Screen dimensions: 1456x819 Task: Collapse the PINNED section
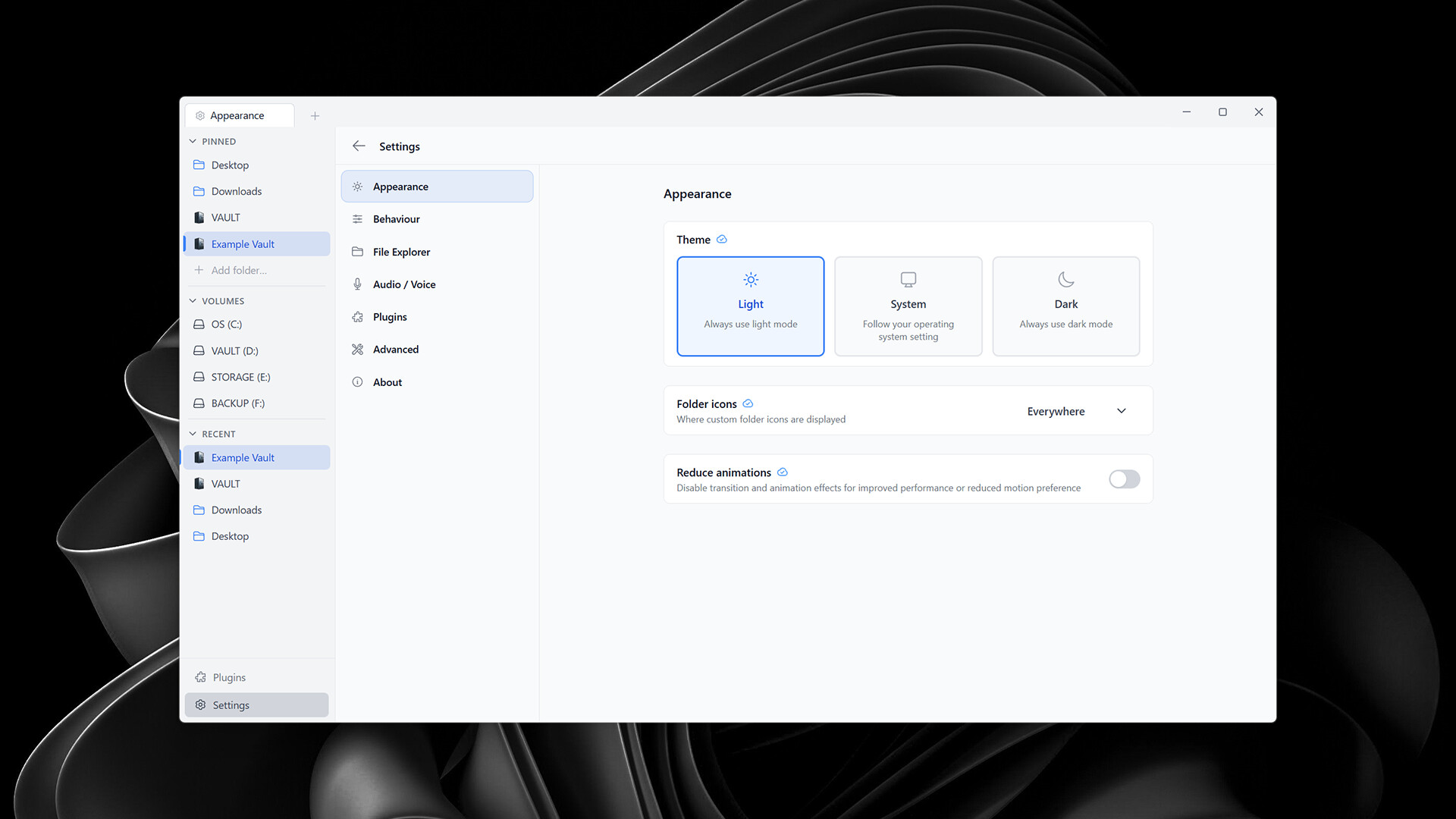[x=193, y=141]
